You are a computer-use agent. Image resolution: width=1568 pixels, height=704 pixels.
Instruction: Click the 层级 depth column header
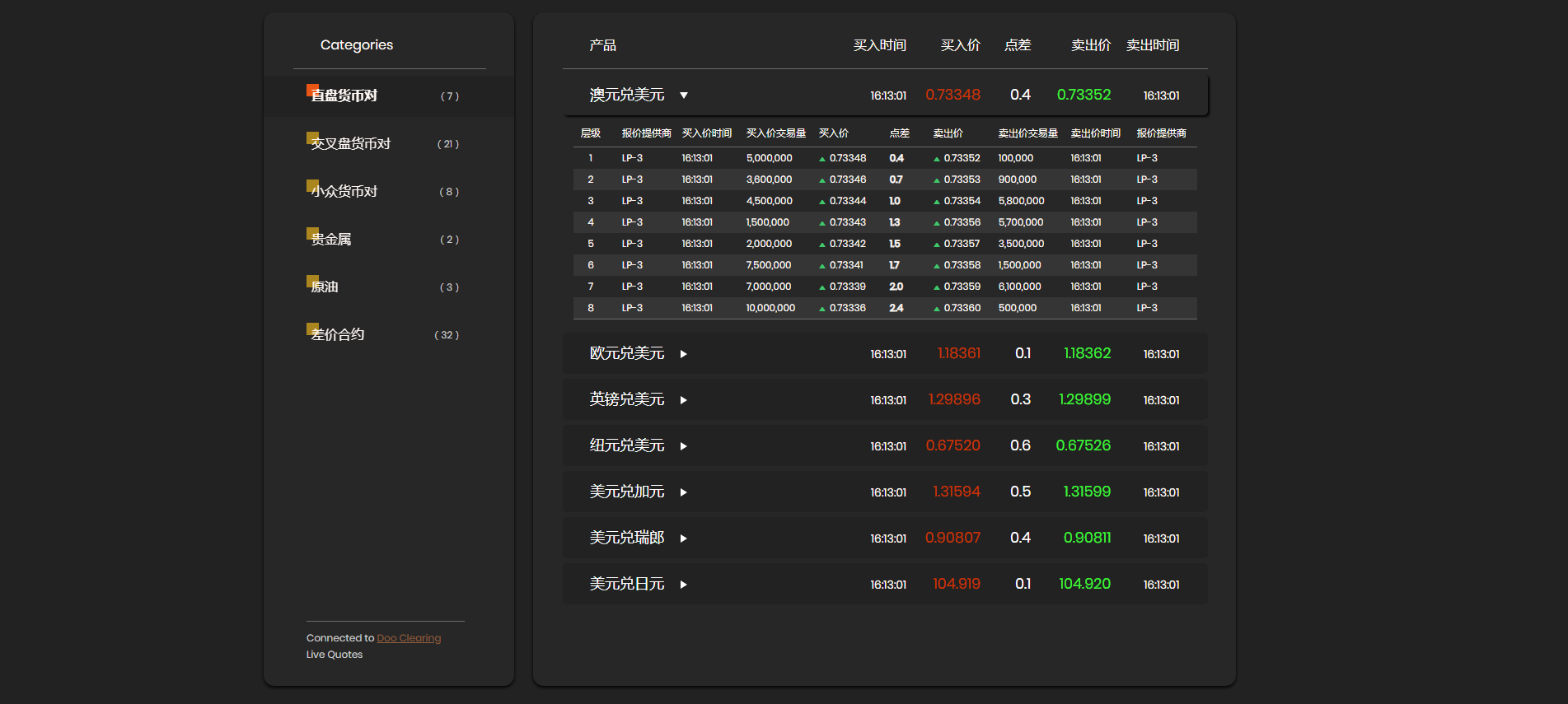591,133
